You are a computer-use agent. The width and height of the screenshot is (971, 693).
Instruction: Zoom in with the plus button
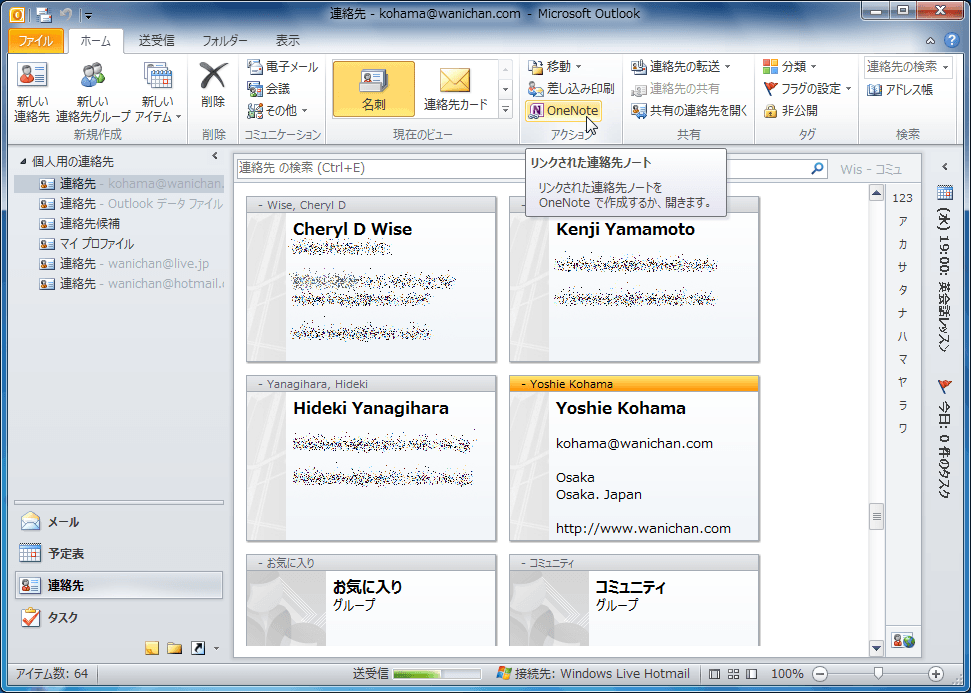pos(936,674)
